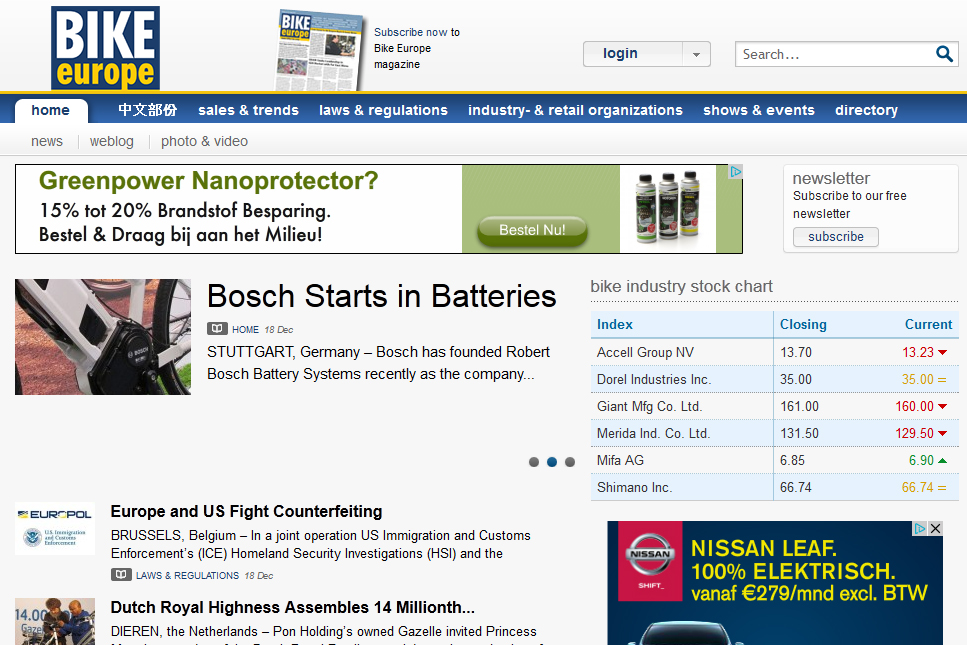Click the green up arrow for Mifa AG

pos(942,461)
